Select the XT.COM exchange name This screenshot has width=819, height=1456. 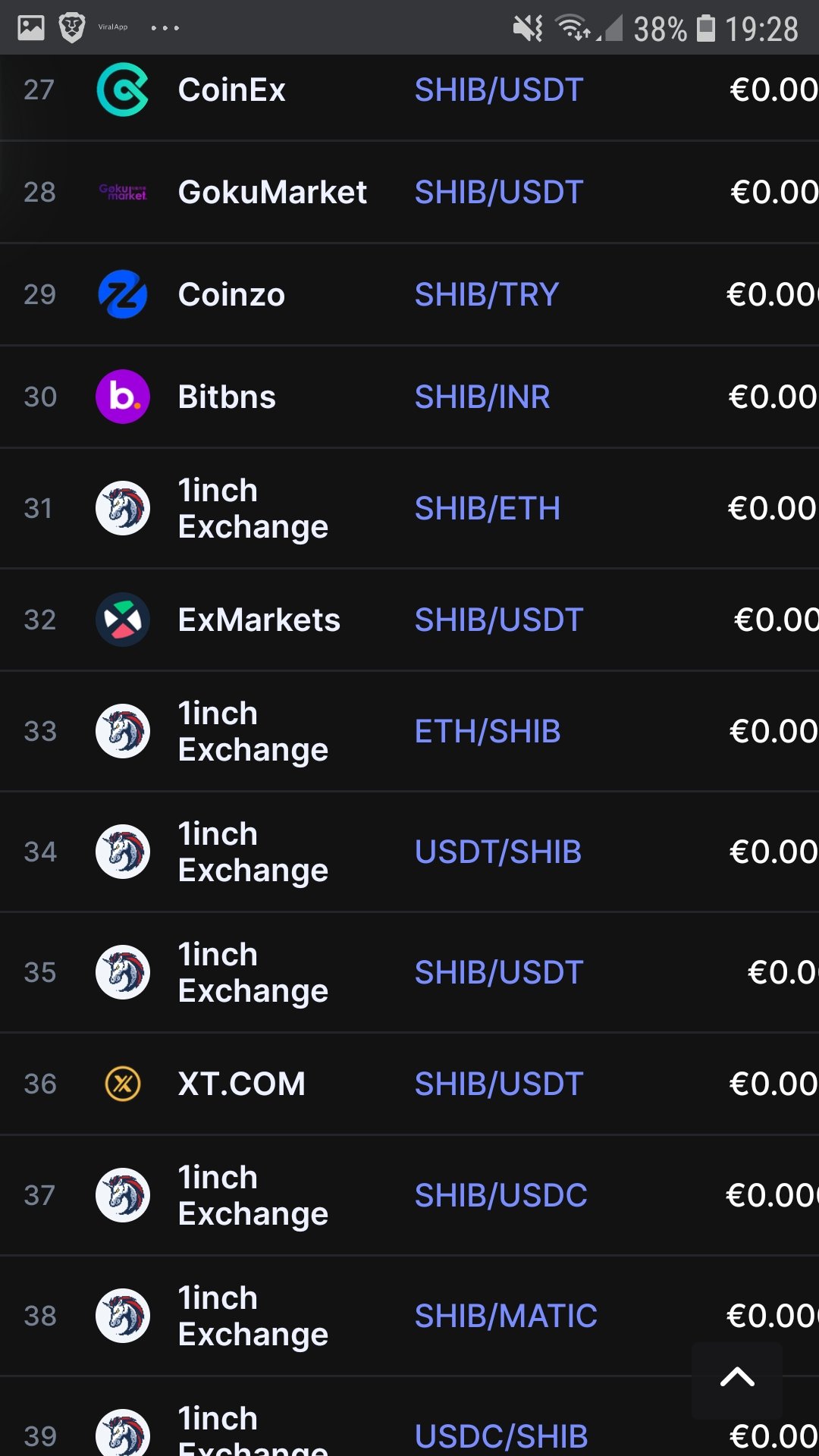tap(241, 1084)
